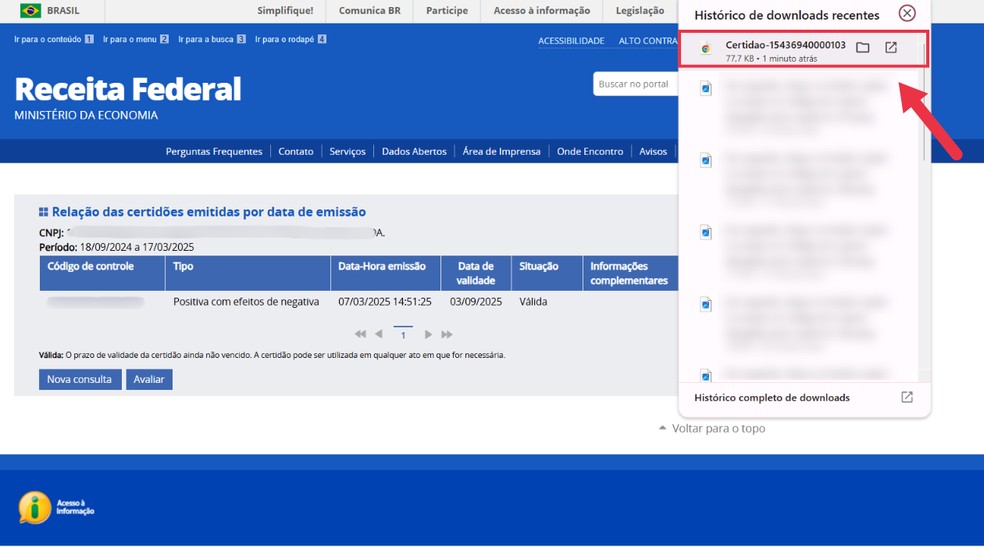Click Ir para o menu link
This screenshot has width=984, height=547.
pos(136,39)
